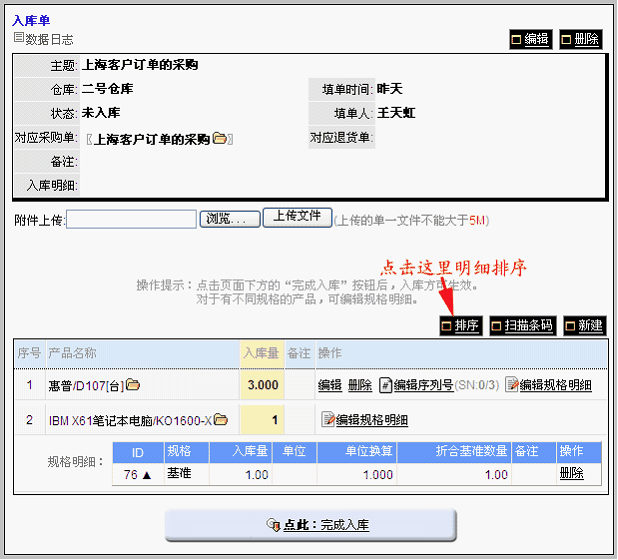Click the icon on 完成入库 button
The image size is (618, 560).
point(272,525)
